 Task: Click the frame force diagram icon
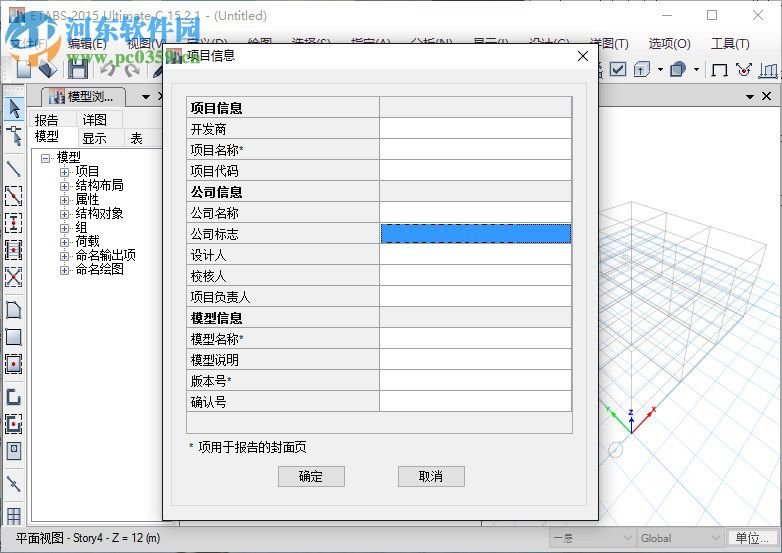(x=768, y=70)
